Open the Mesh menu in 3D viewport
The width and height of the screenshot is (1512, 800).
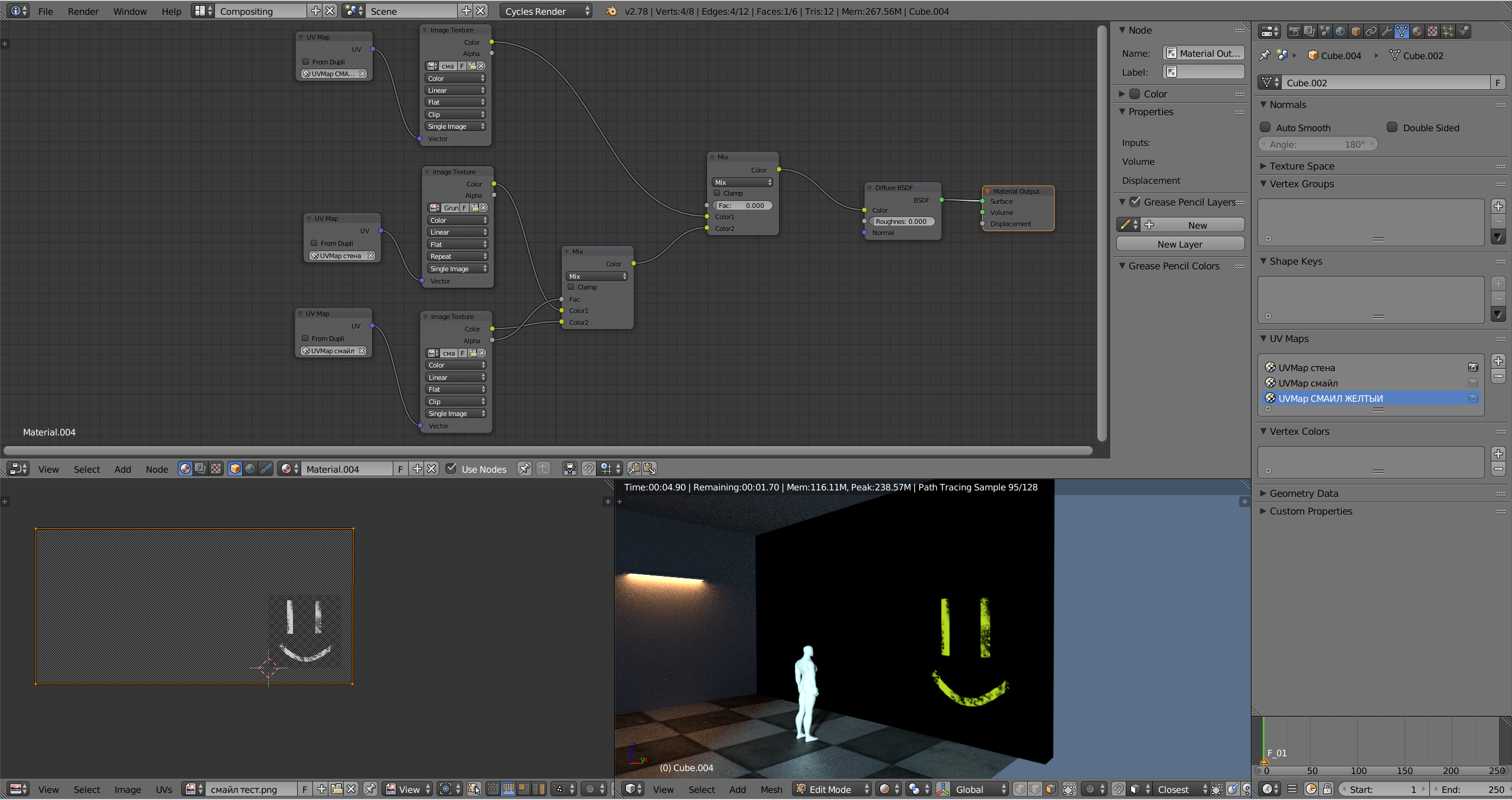(771, 789)
